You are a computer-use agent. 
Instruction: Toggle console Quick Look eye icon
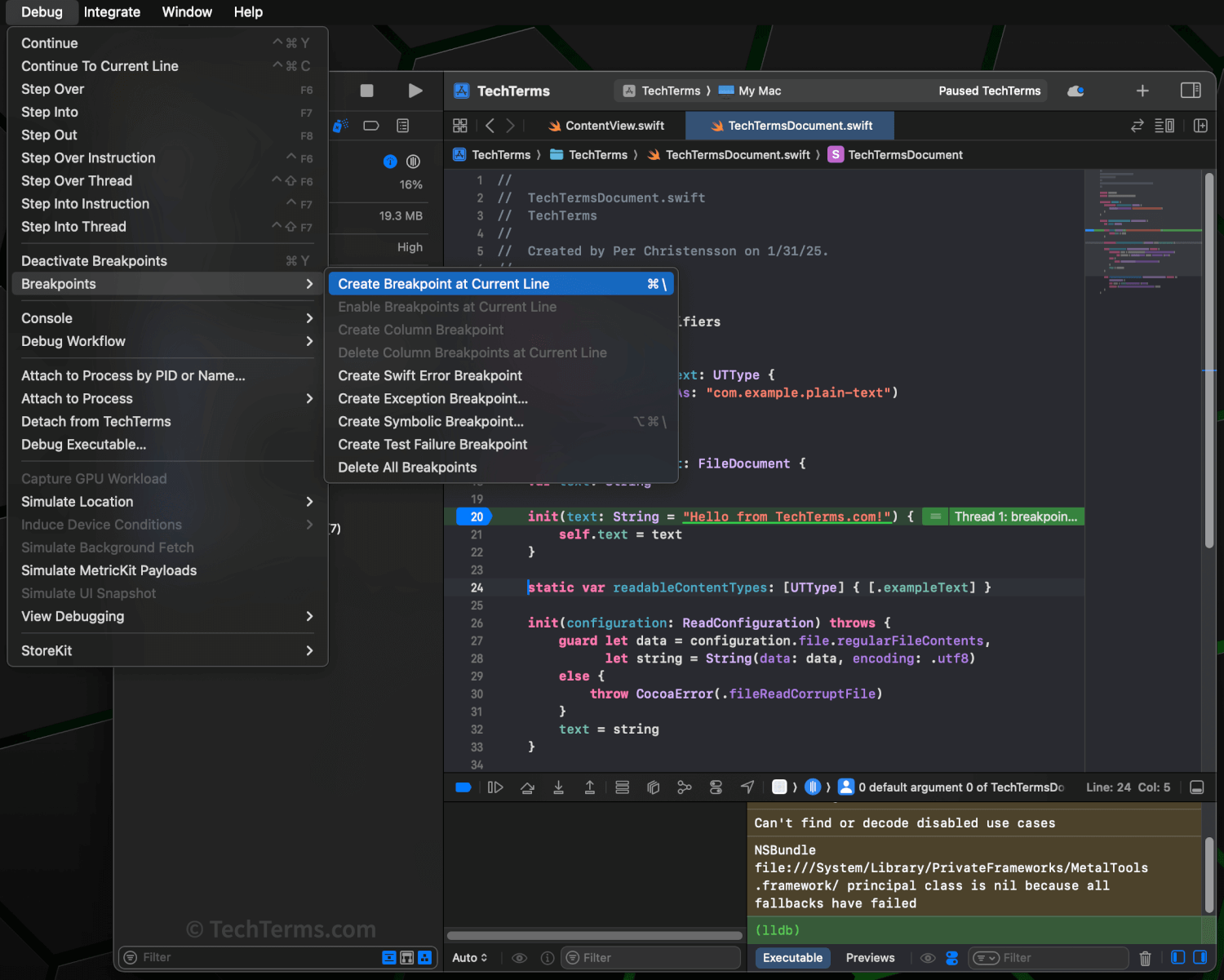928,958
